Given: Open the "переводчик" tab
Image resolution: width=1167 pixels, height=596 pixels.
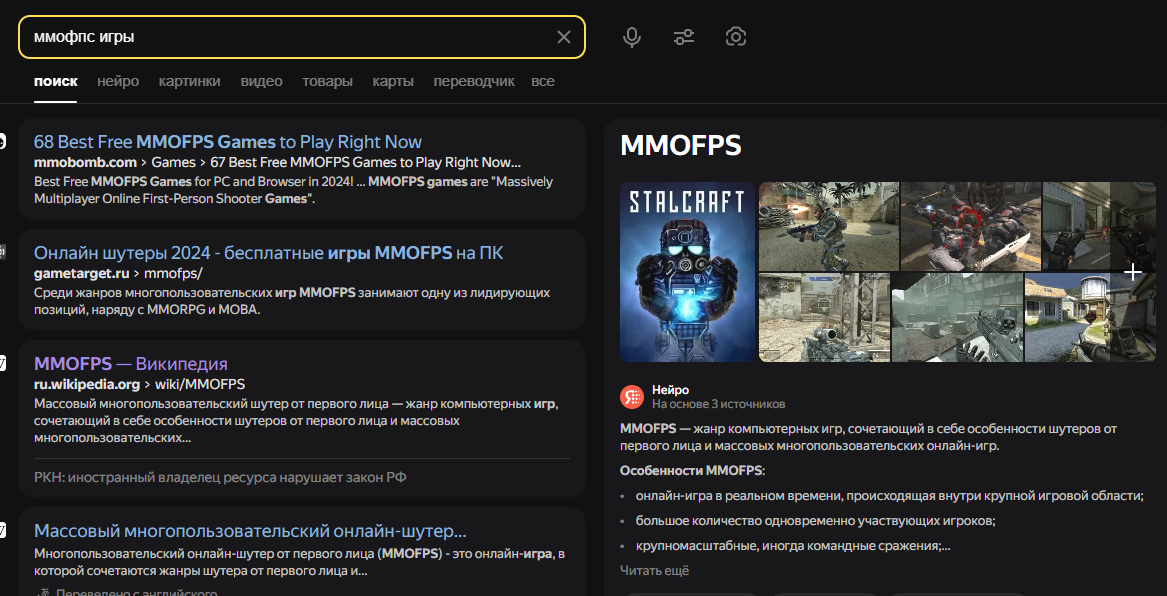Looking at the screenshot, I should coord(474,81).
